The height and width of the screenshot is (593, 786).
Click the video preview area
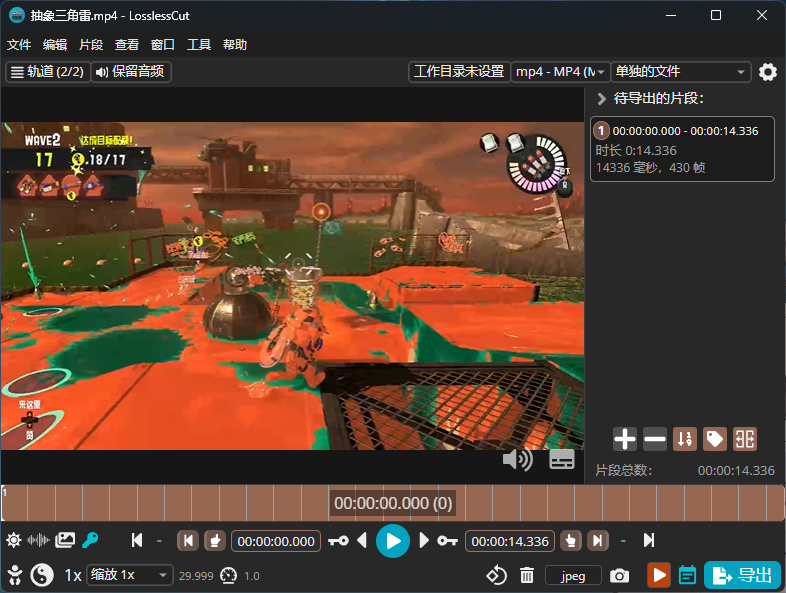292,286
